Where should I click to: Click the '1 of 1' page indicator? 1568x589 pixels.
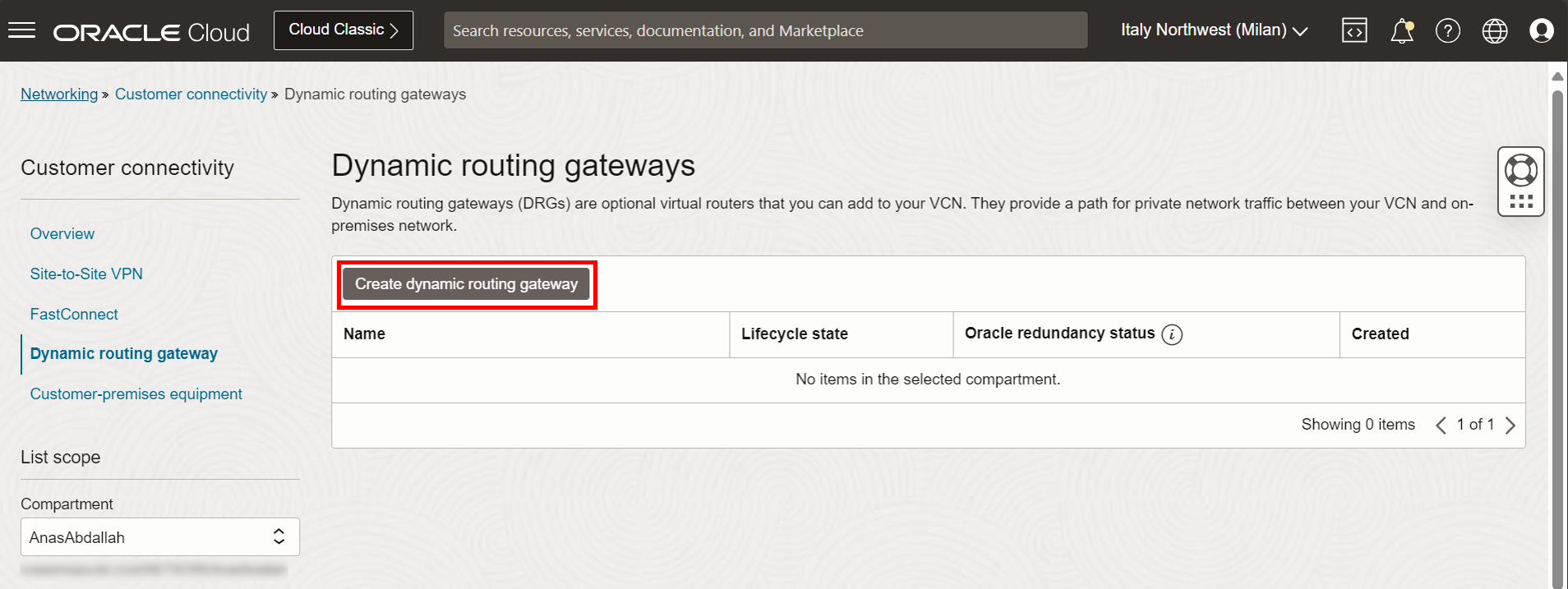(1475, 425)
